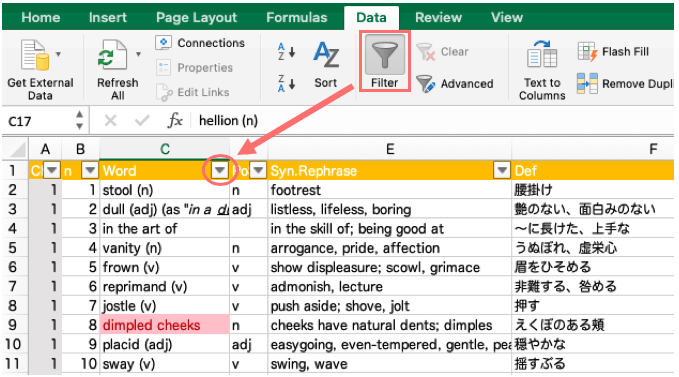Click the Get External Data icon
Screen dimensions: 679x377
[36, 55]
